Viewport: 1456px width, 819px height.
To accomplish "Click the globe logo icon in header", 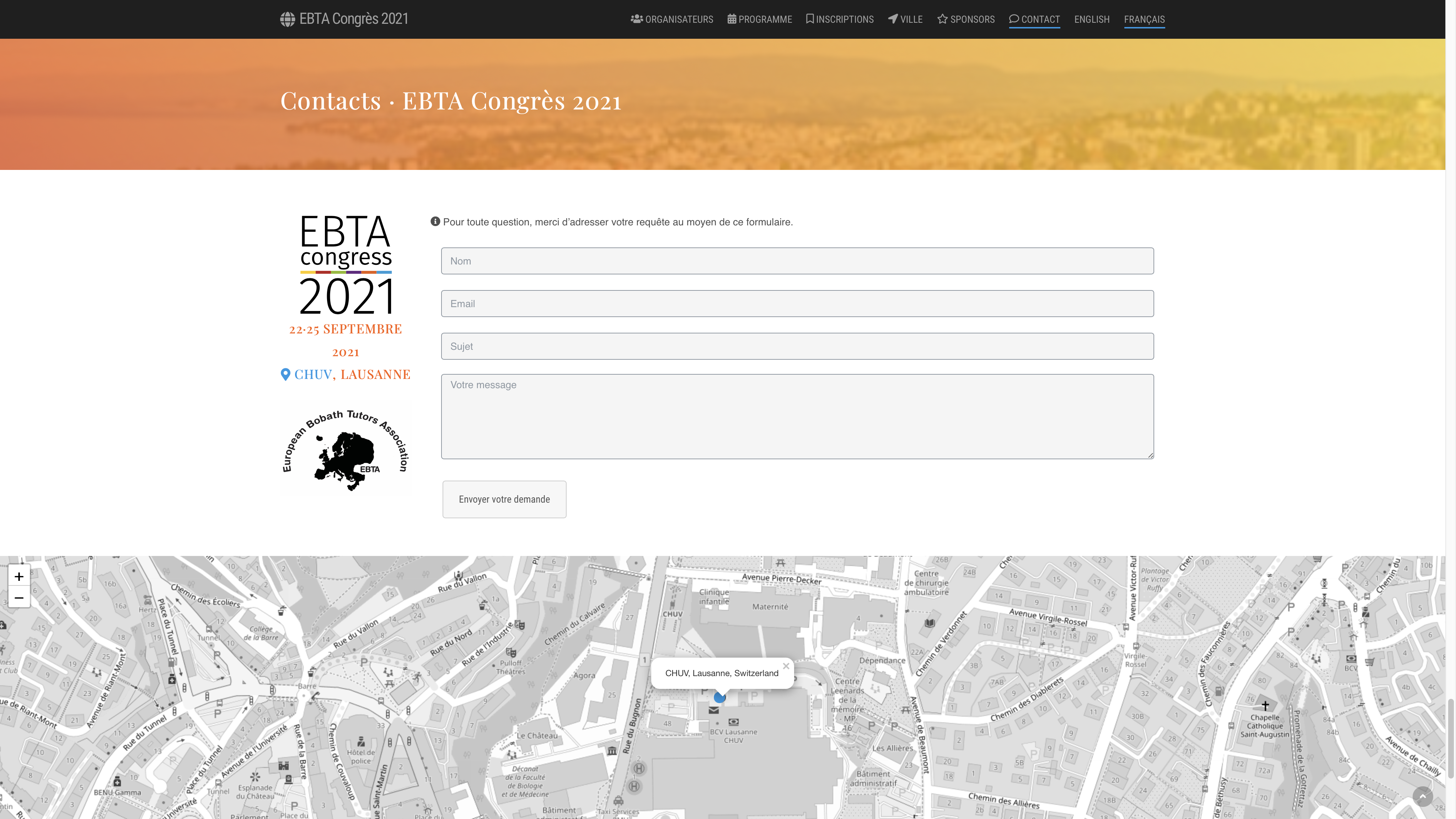I will tap(287, 19).
